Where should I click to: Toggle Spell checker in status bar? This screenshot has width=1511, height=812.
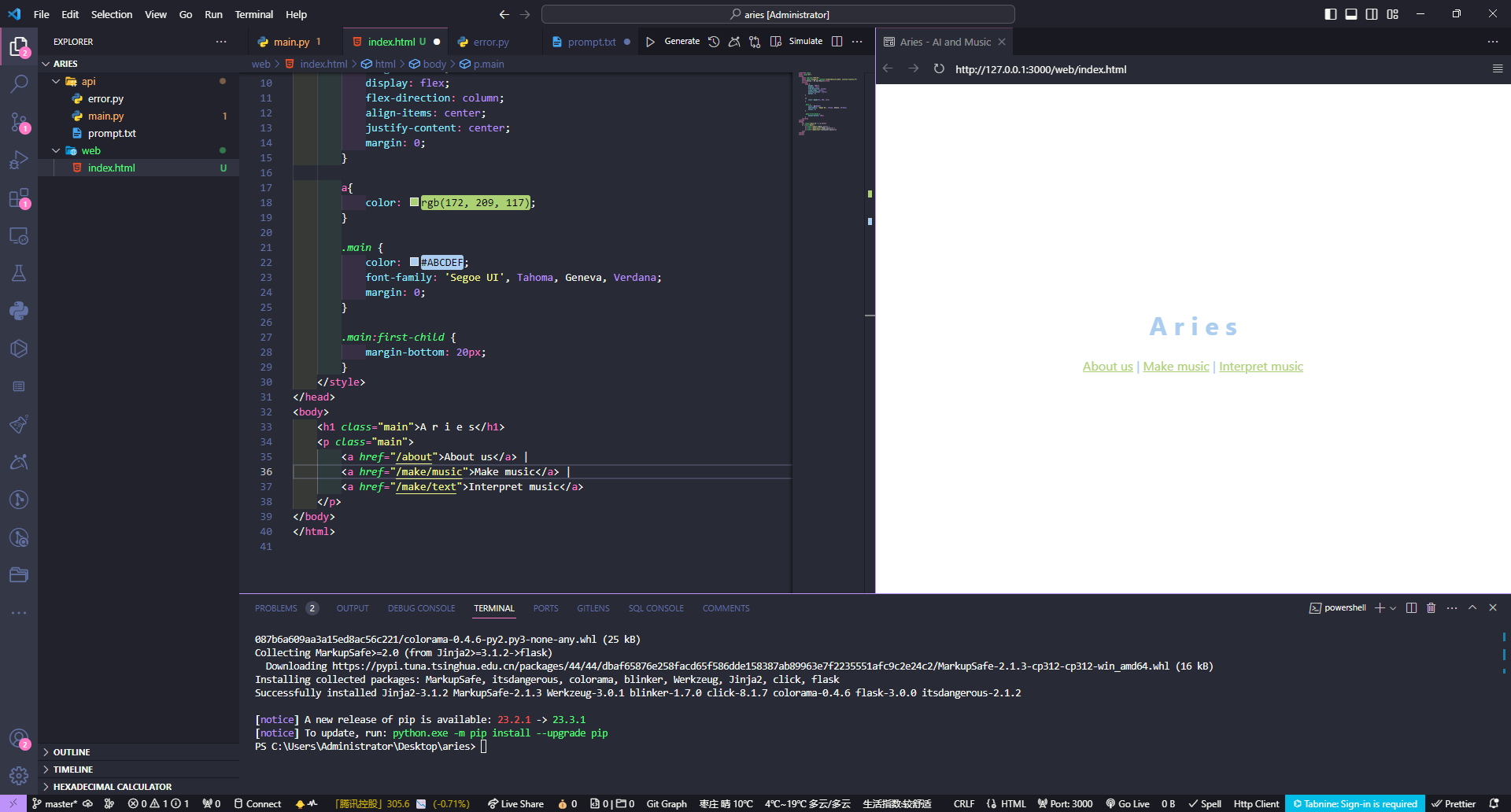tap(1205, 803)
